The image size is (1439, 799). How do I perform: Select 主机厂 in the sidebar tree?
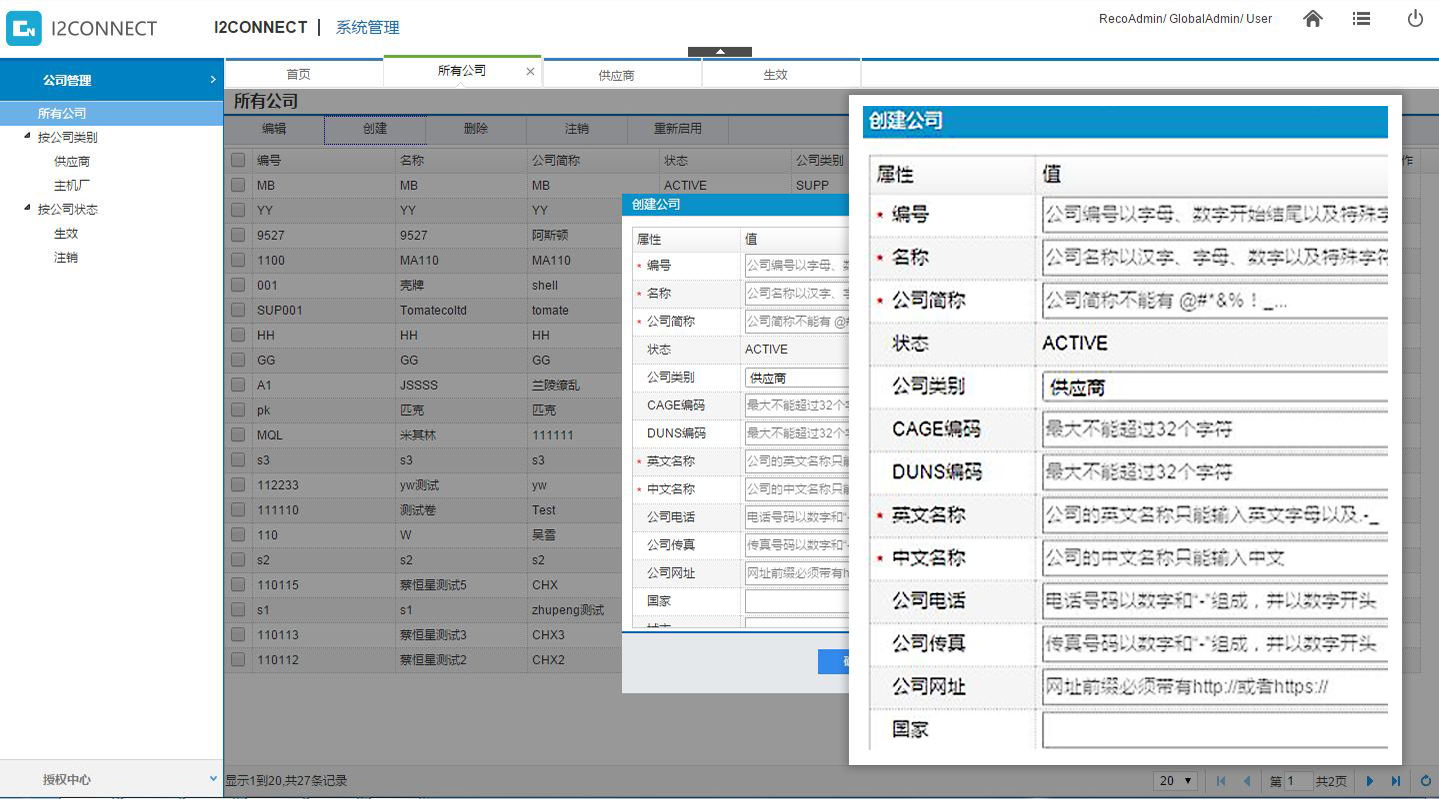(x=72, y=185)
